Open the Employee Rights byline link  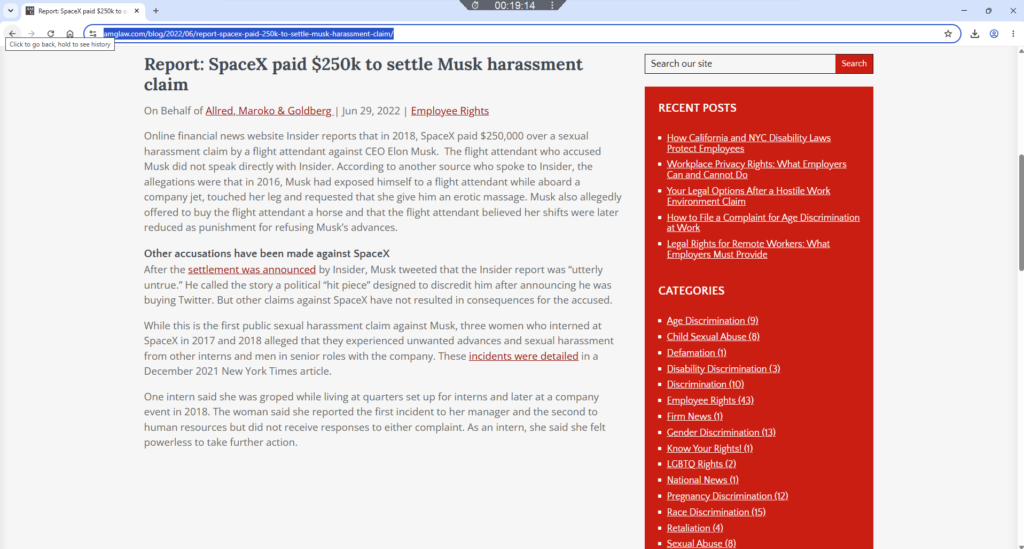click(449, 111)
